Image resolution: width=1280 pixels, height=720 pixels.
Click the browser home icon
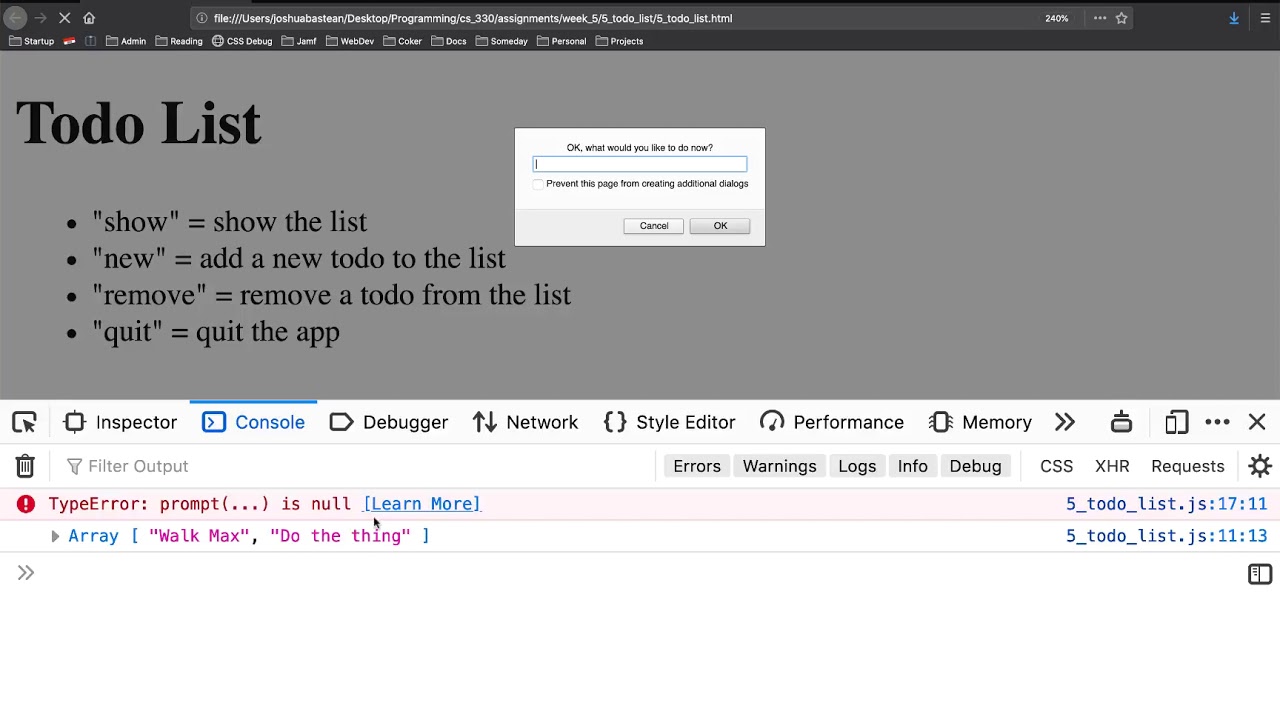pos(89,18)
